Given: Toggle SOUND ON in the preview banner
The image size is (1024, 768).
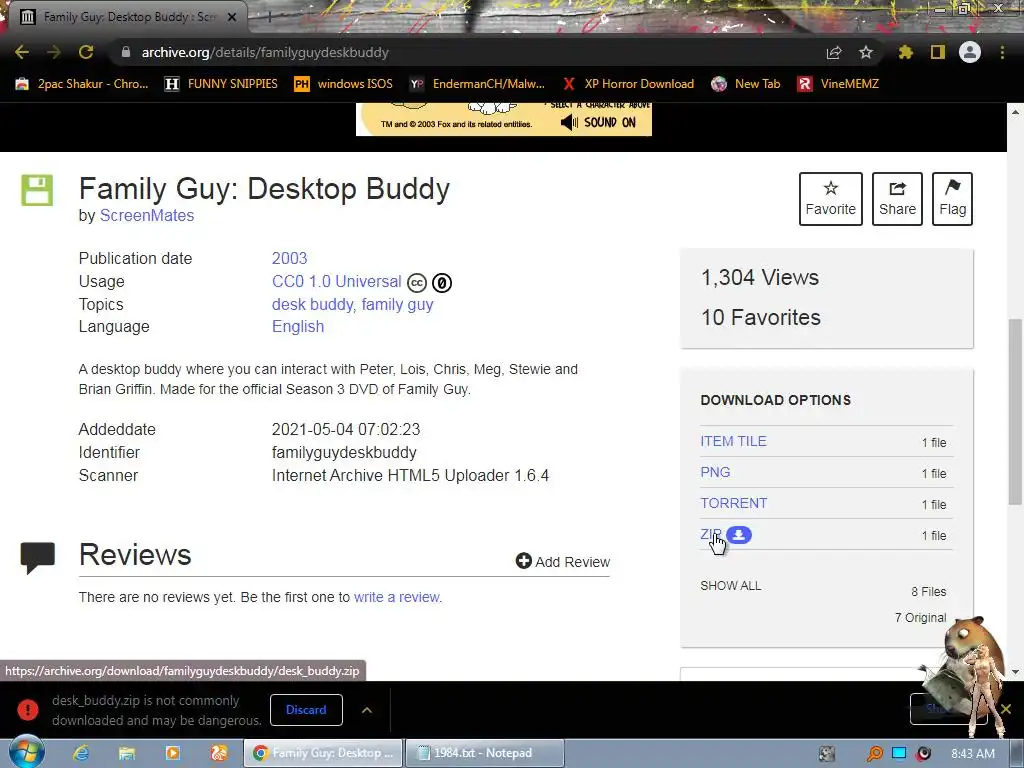Looking at the screenshot, I should click(x=598, y=122).
